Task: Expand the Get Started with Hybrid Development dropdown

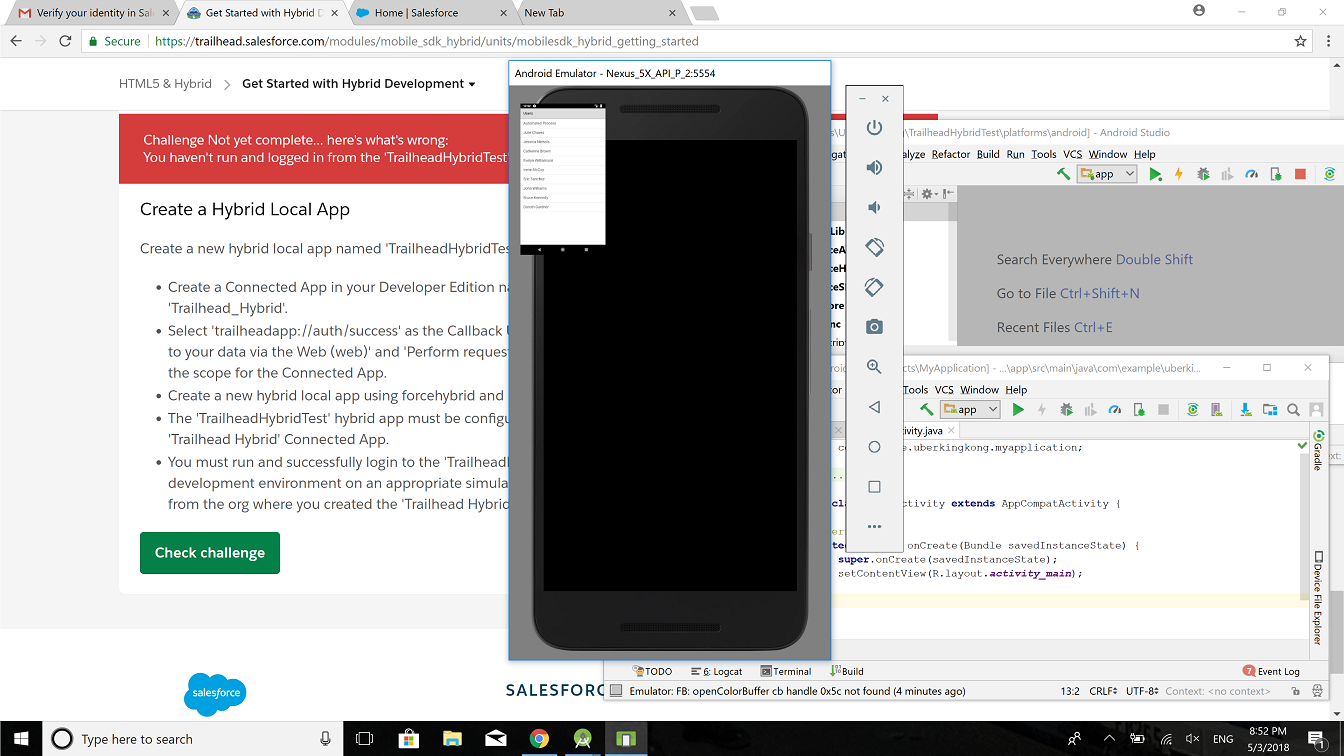Action: click(471, 84)
